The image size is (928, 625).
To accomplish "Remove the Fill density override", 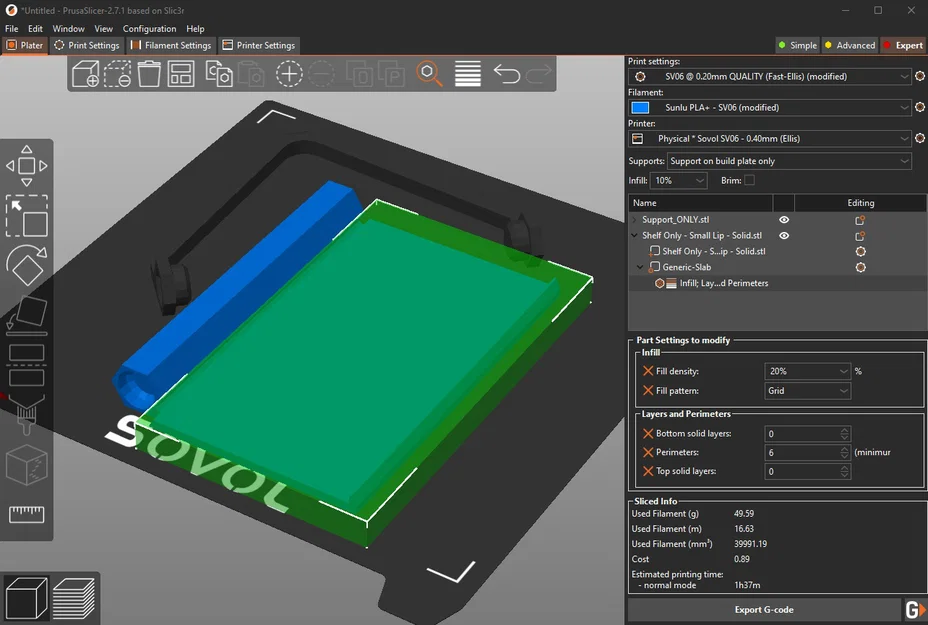I will point(648,371).
